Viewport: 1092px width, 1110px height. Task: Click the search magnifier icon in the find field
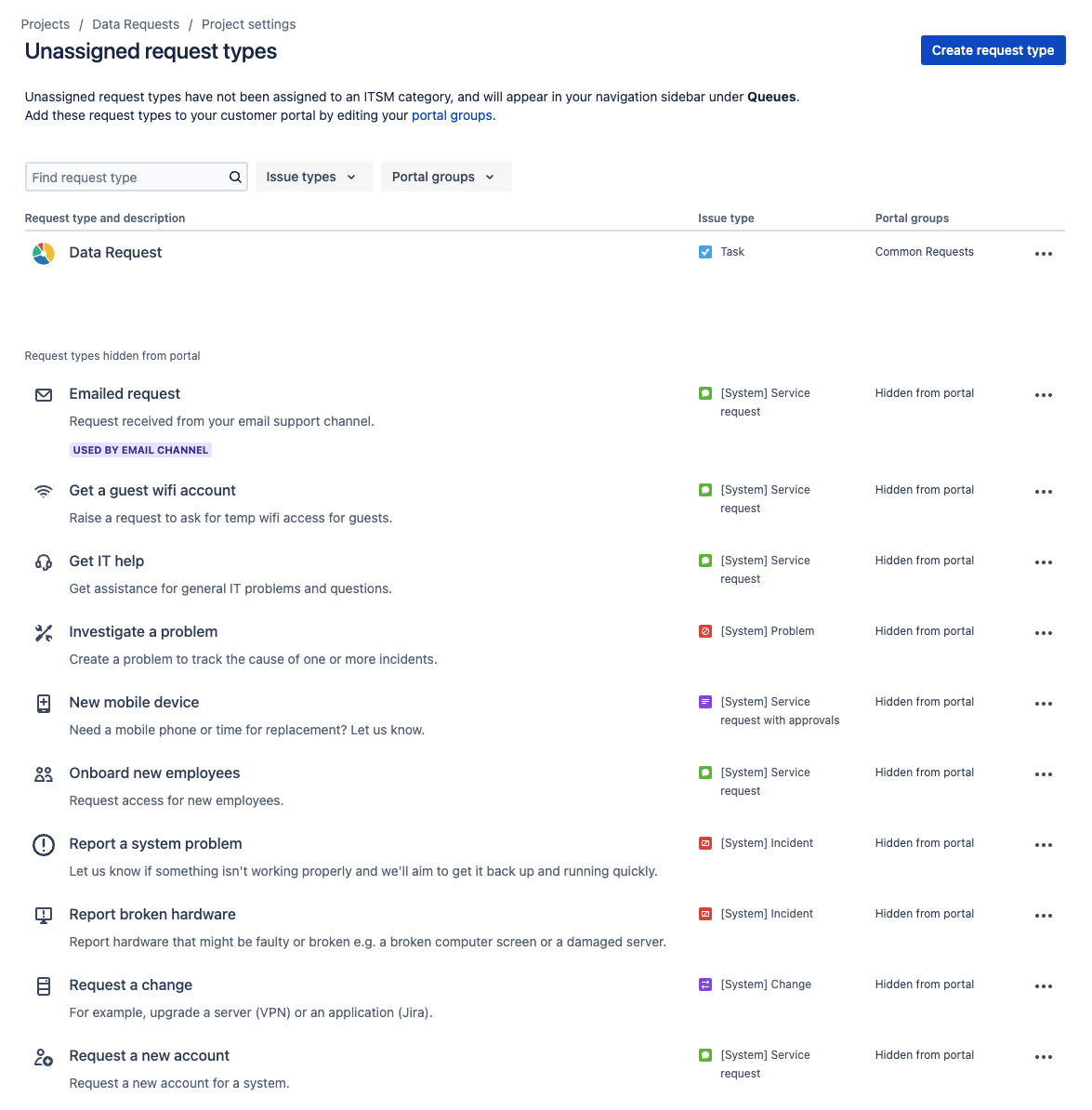pos(235,177)
